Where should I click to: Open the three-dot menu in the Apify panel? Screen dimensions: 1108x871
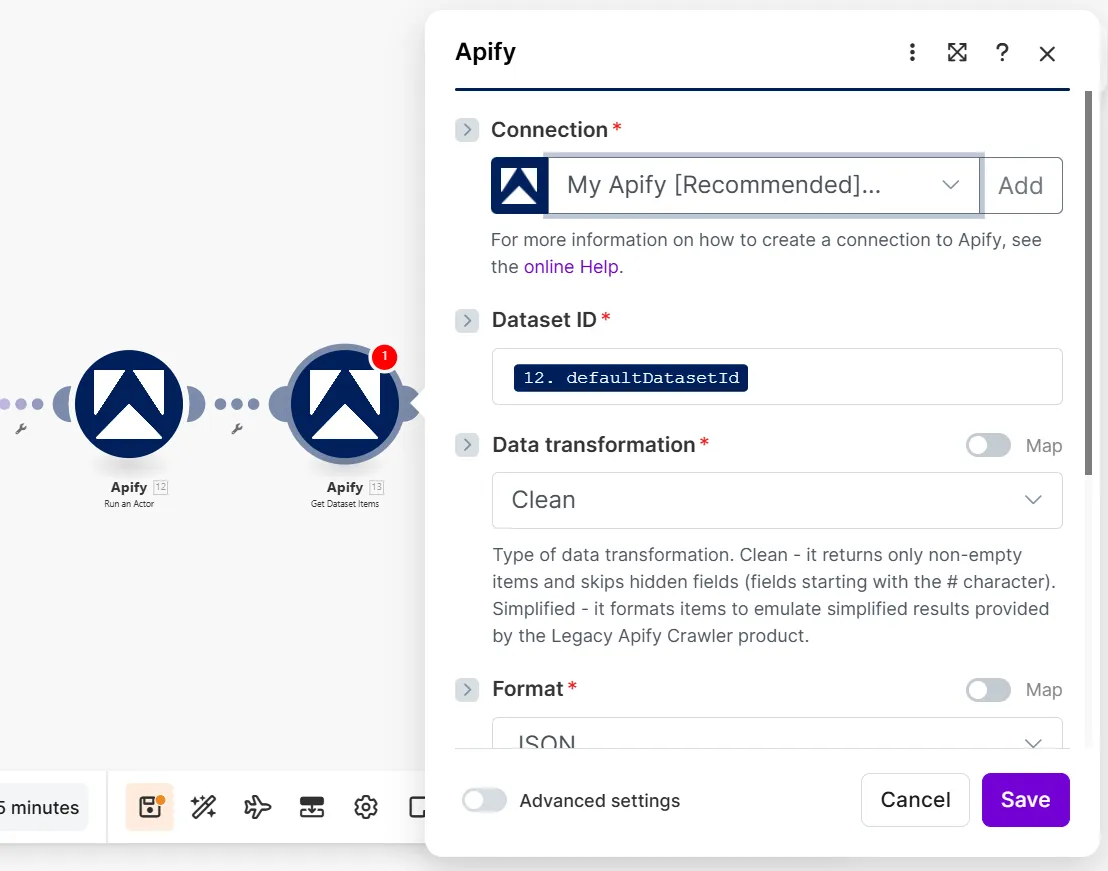click(x=912, y=52)
